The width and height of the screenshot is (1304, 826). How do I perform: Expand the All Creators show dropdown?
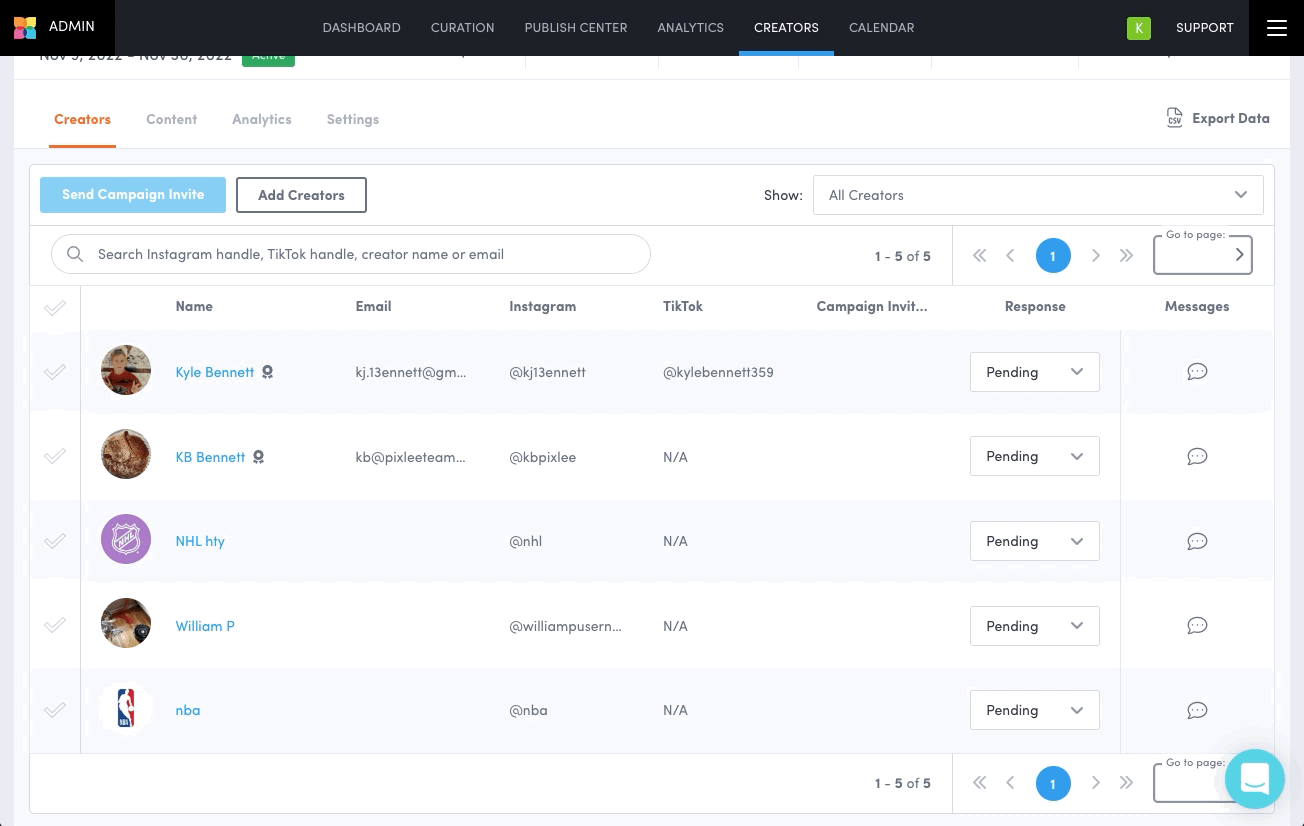click(x=1038, y=195)
